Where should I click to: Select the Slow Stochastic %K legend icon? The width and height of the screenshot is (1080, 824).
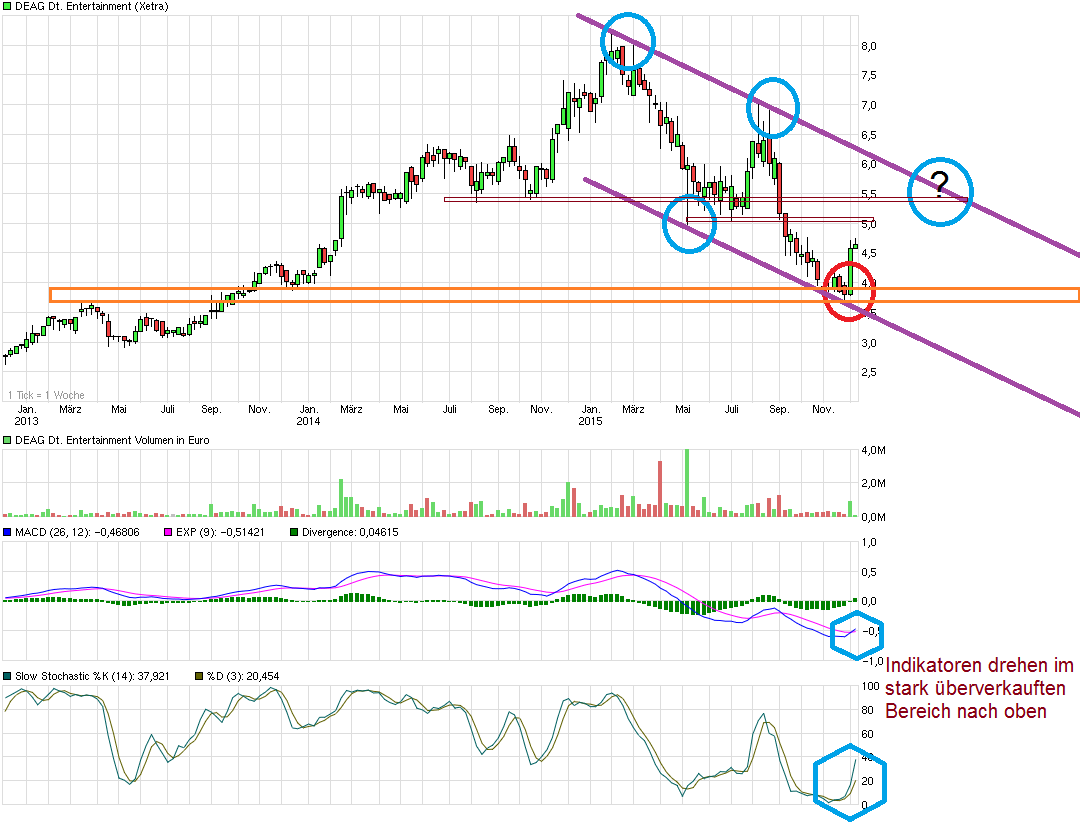pyautogui.click(x=8, y=676)
